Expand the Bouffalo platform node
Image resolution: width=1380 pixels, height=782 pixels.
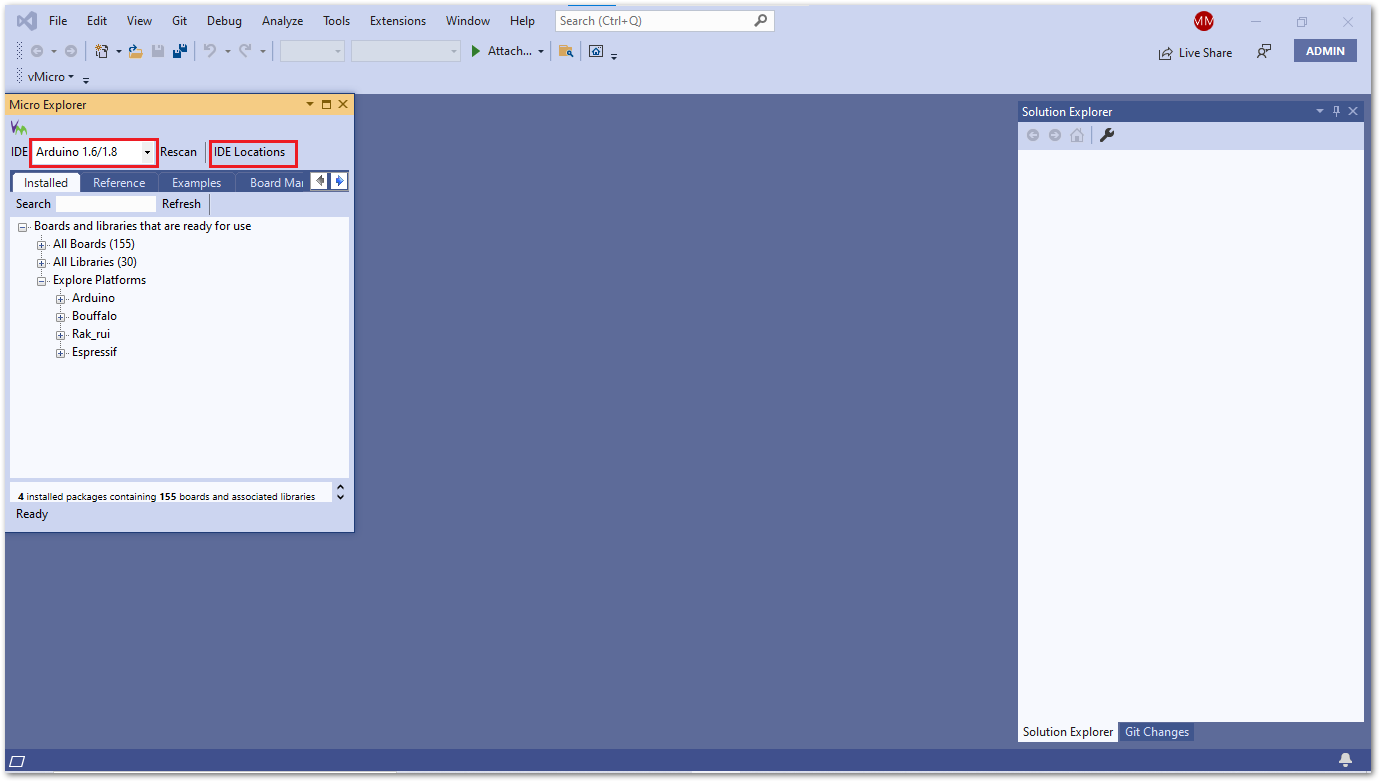tap(61, 317)
